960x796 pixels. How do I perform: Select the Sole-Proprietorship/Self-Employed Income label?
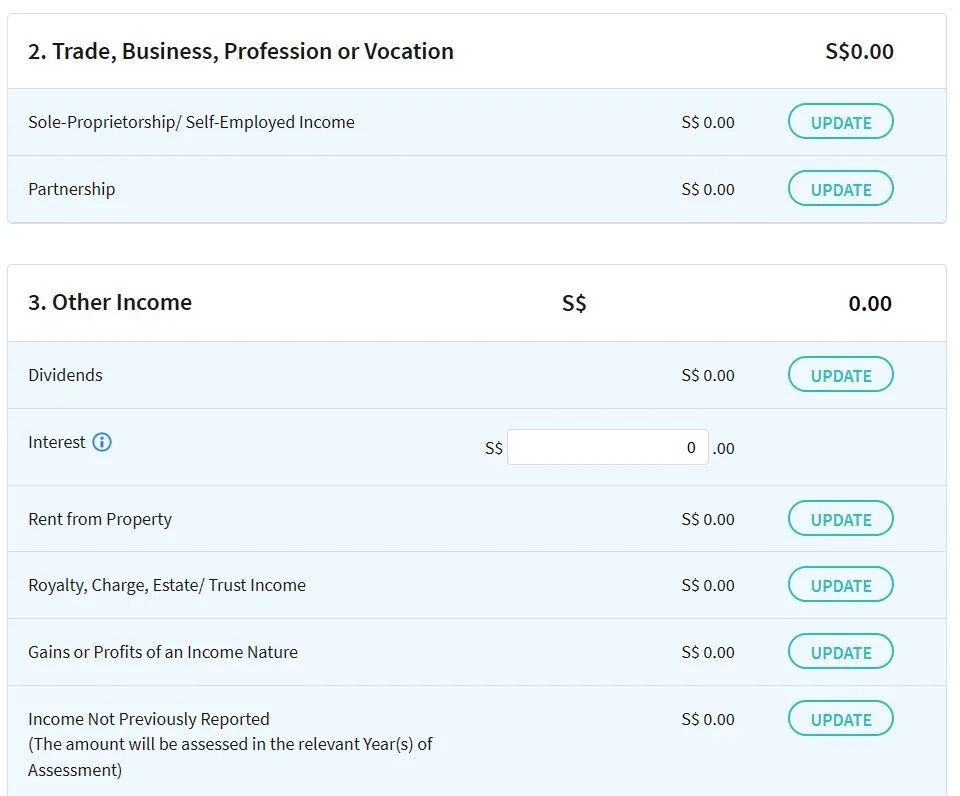(191, 122)
